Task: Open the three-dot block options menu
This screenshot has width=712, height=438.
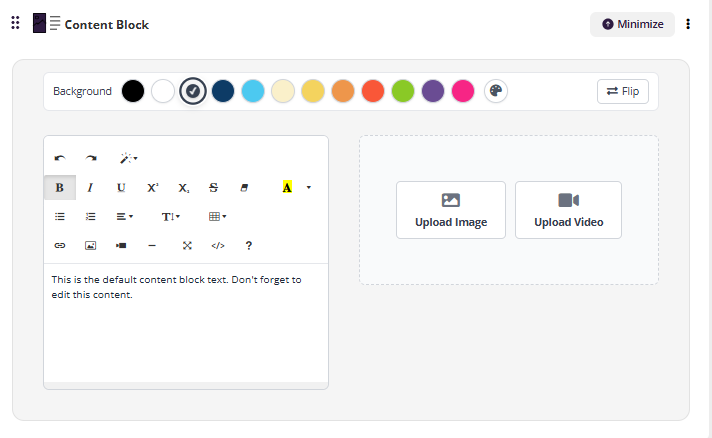Action: (x=688, y=24)
